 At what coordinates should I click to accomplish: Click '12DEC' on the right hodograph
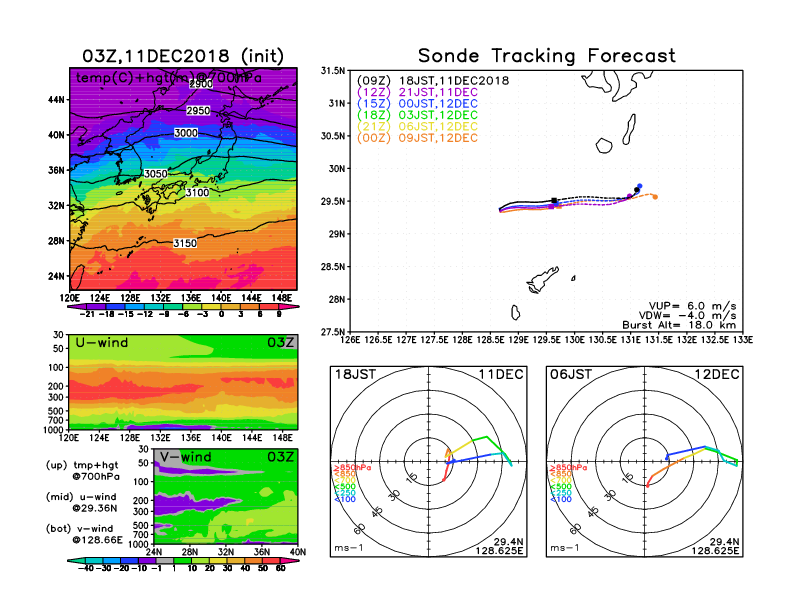click(x=717, y=375)
